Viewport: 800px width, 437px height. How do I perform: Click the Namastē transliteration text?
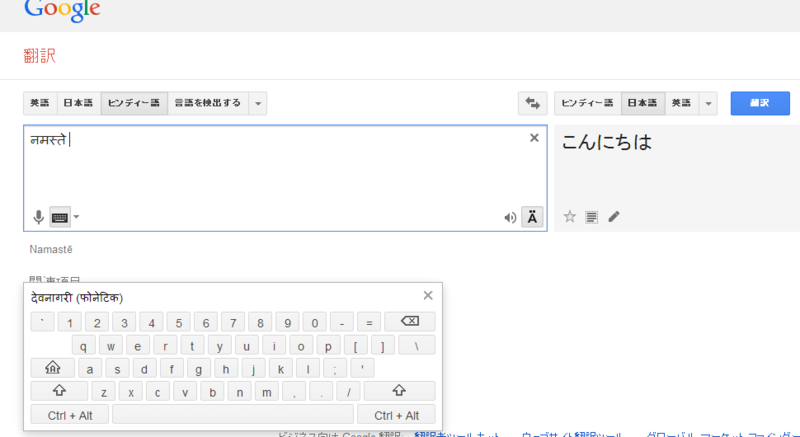point(51,249)
